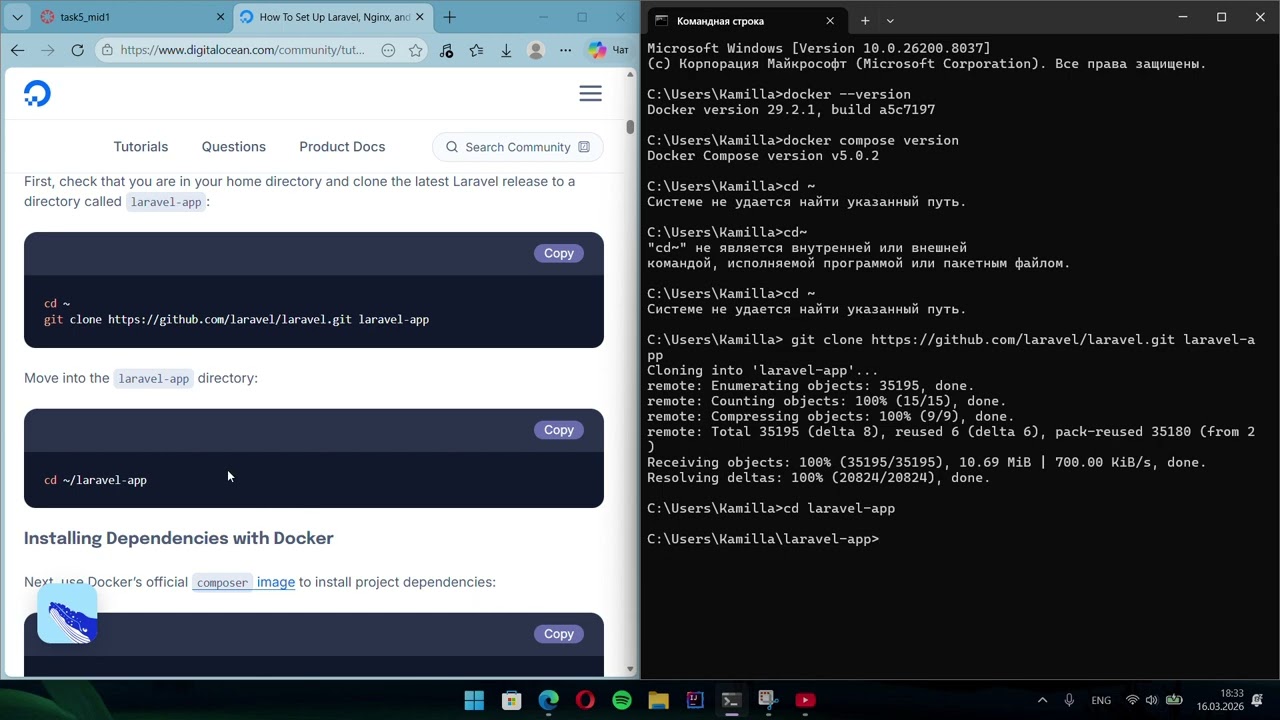Open the composer image link
Screen dimensions: 1280x720
[x=245, y=582]
